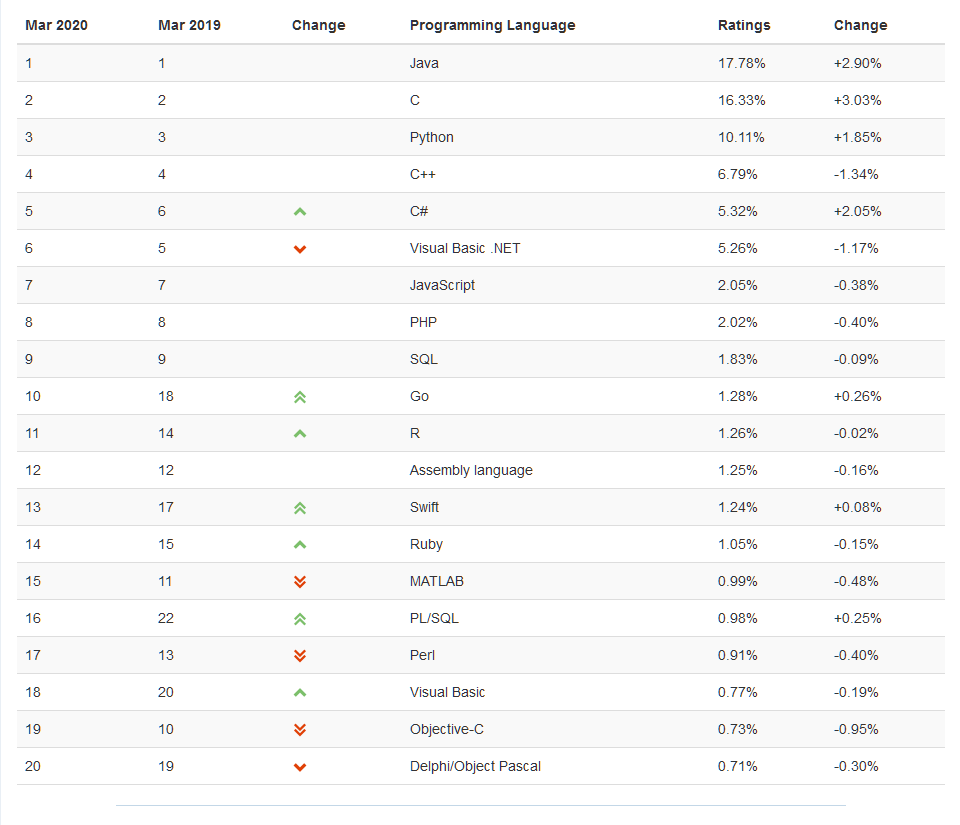Click the double red down arrow for Perl
This screenshot has height=825, width=960.
pos(299,655)
